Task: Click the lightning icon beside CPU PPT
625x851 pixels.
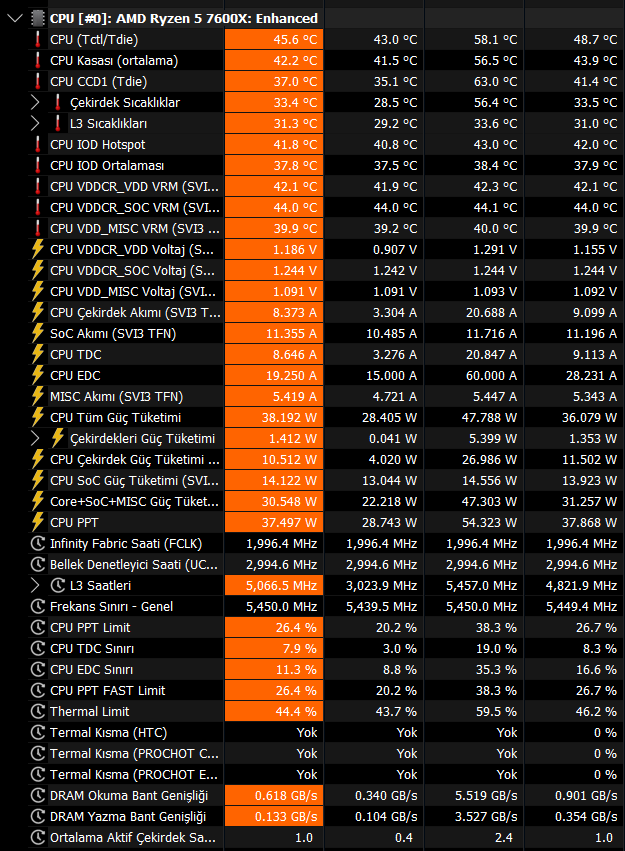Action: click(37, 523)
